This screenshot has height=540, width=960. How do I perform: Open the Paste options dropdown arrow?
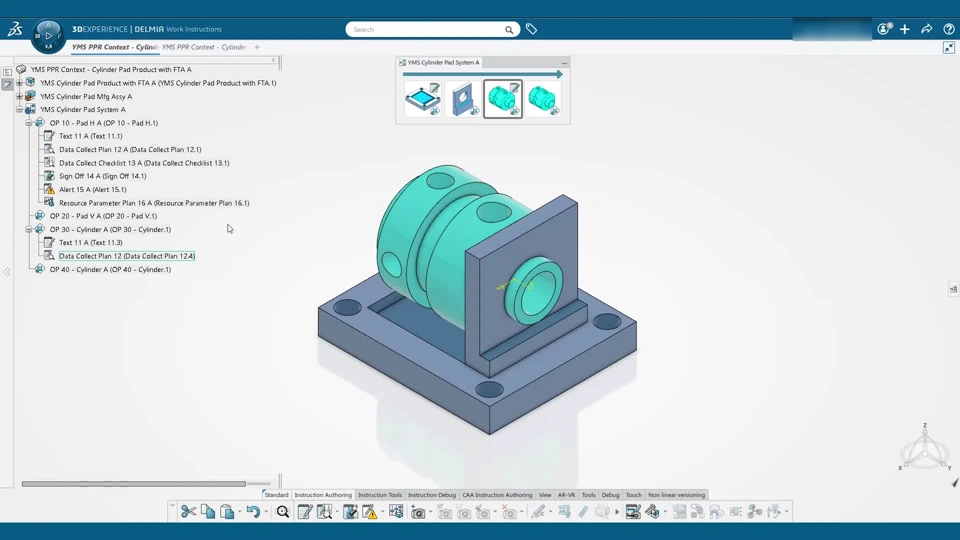pyautogui.click(x=239, y=512)
